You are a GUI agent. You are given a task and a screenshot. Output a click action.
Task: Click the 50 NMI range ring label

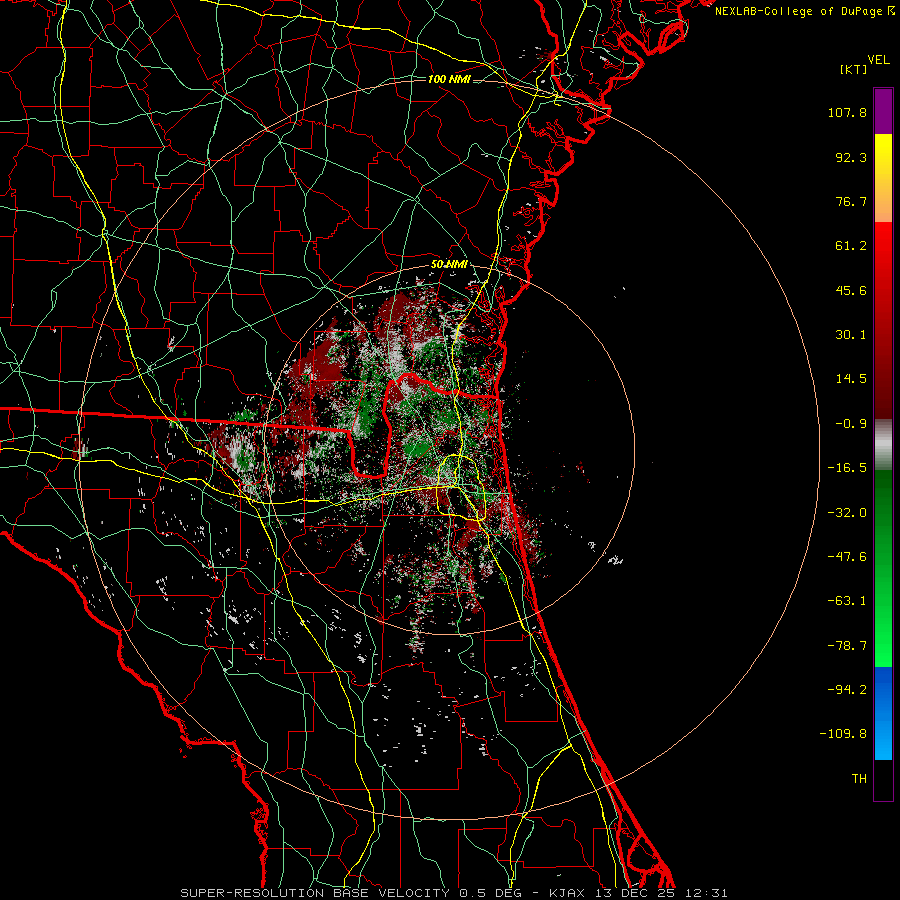click(x=449, y=265)
